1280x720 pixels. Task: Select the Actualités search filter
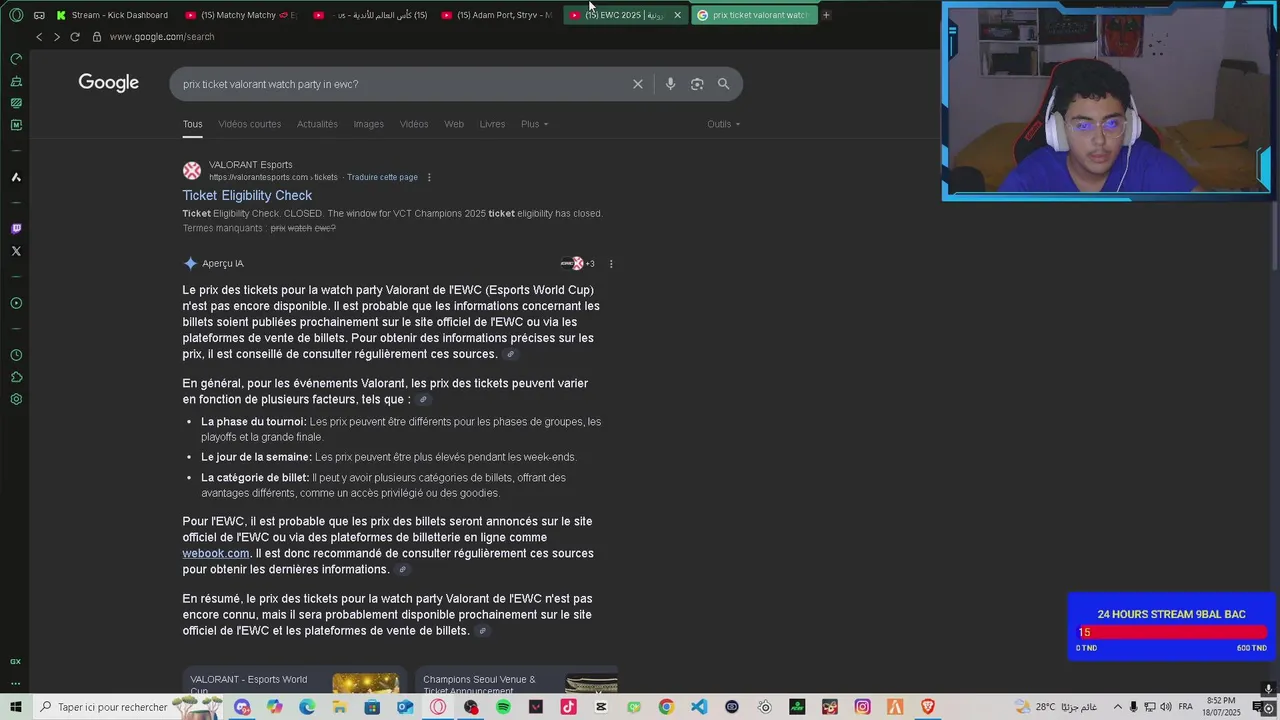click(317, 124)
